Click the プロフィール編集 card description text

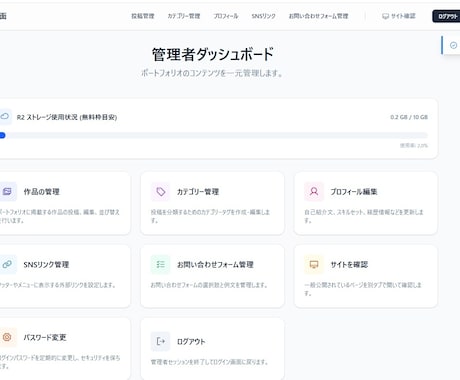[x=364, y=216]
